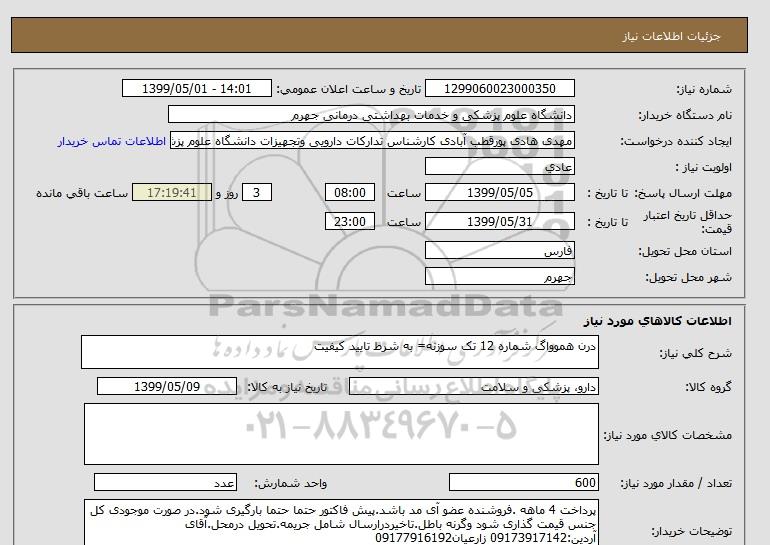Click the price validity date 1399/05/31
The image size is (770, 545).
pos(499,221)
